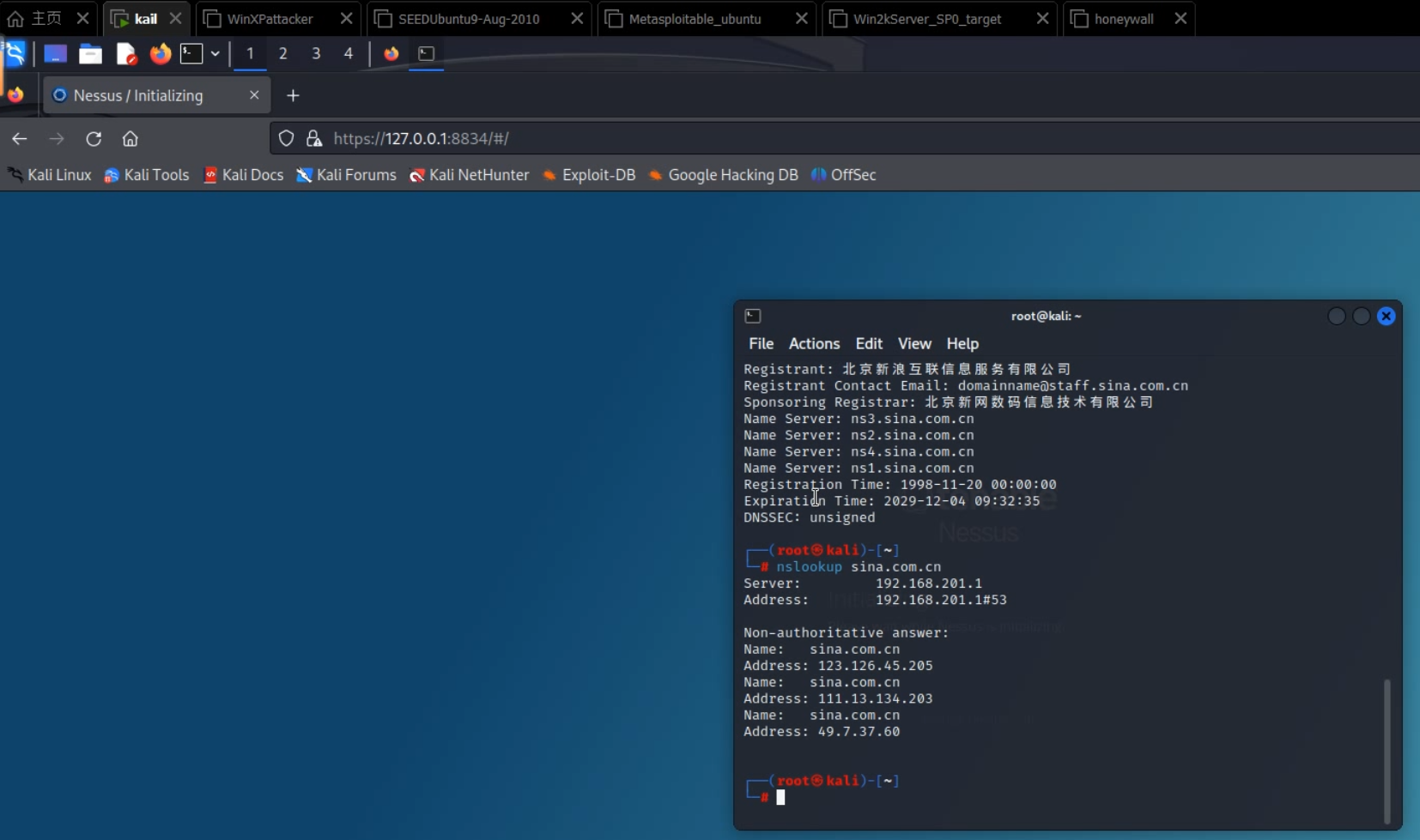Open the Kali NetHunter bookmark
Image resolution: width=1420 pixels, height=840 pixels.
click(x=470, y=175)
